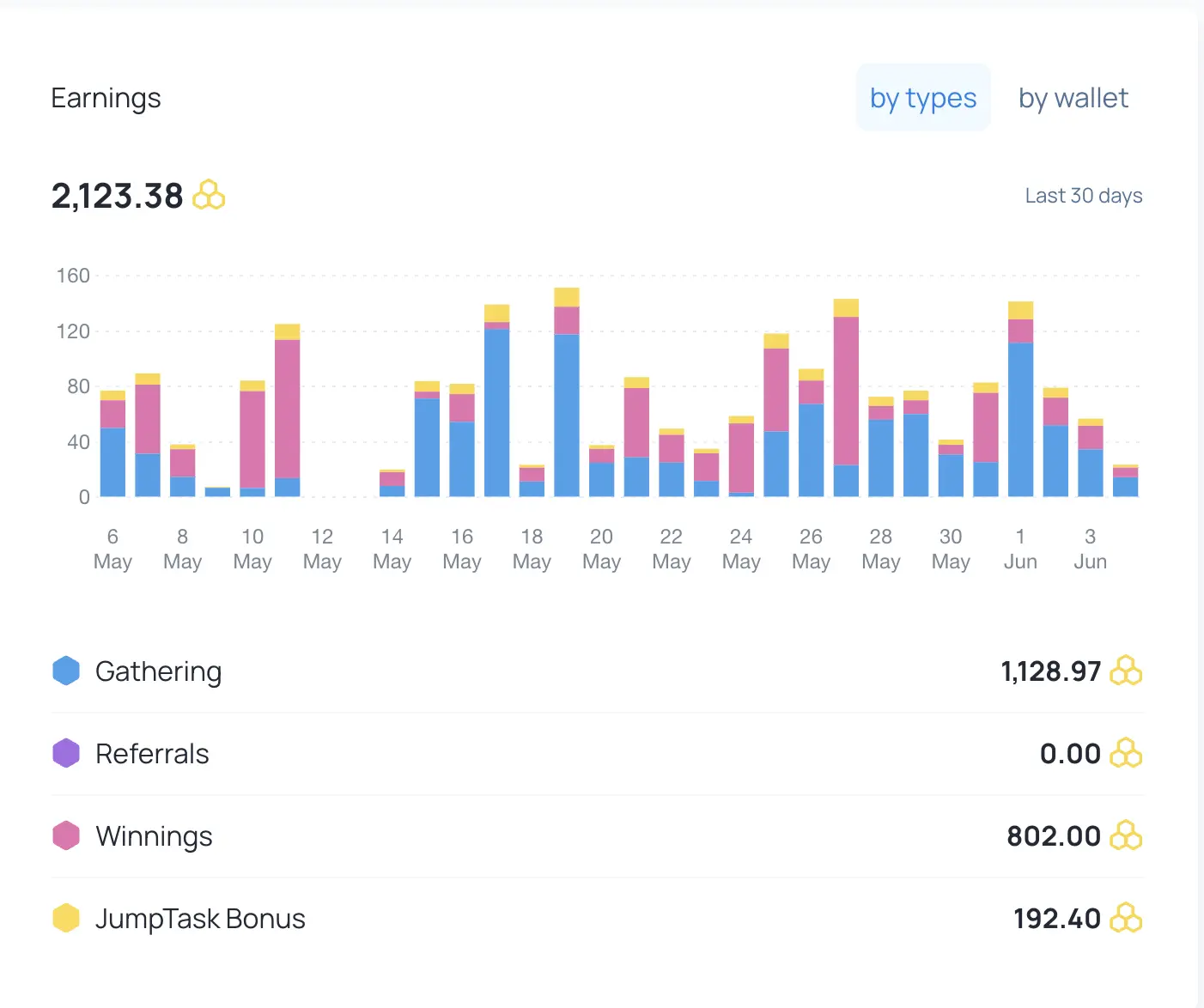Click the tallest bar on 19 May

click(x=567, y=392)
